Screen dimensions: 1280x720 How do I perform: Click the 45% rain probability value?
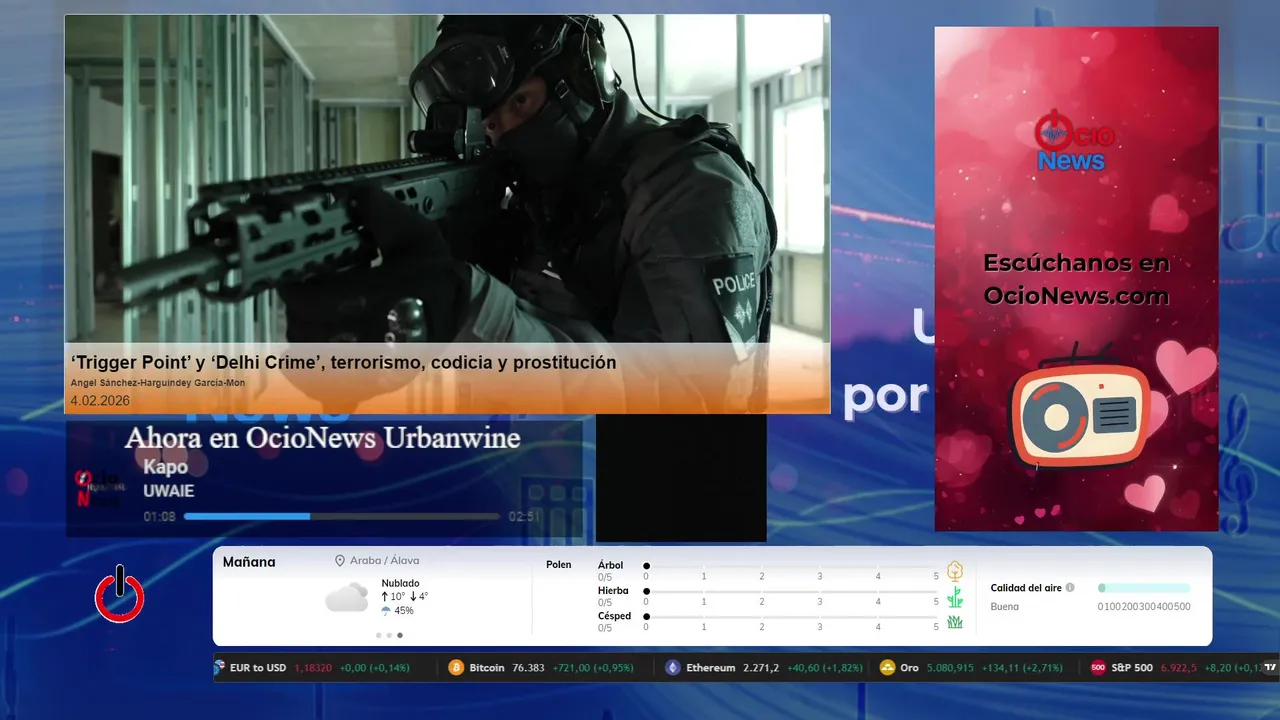[404, 610]
